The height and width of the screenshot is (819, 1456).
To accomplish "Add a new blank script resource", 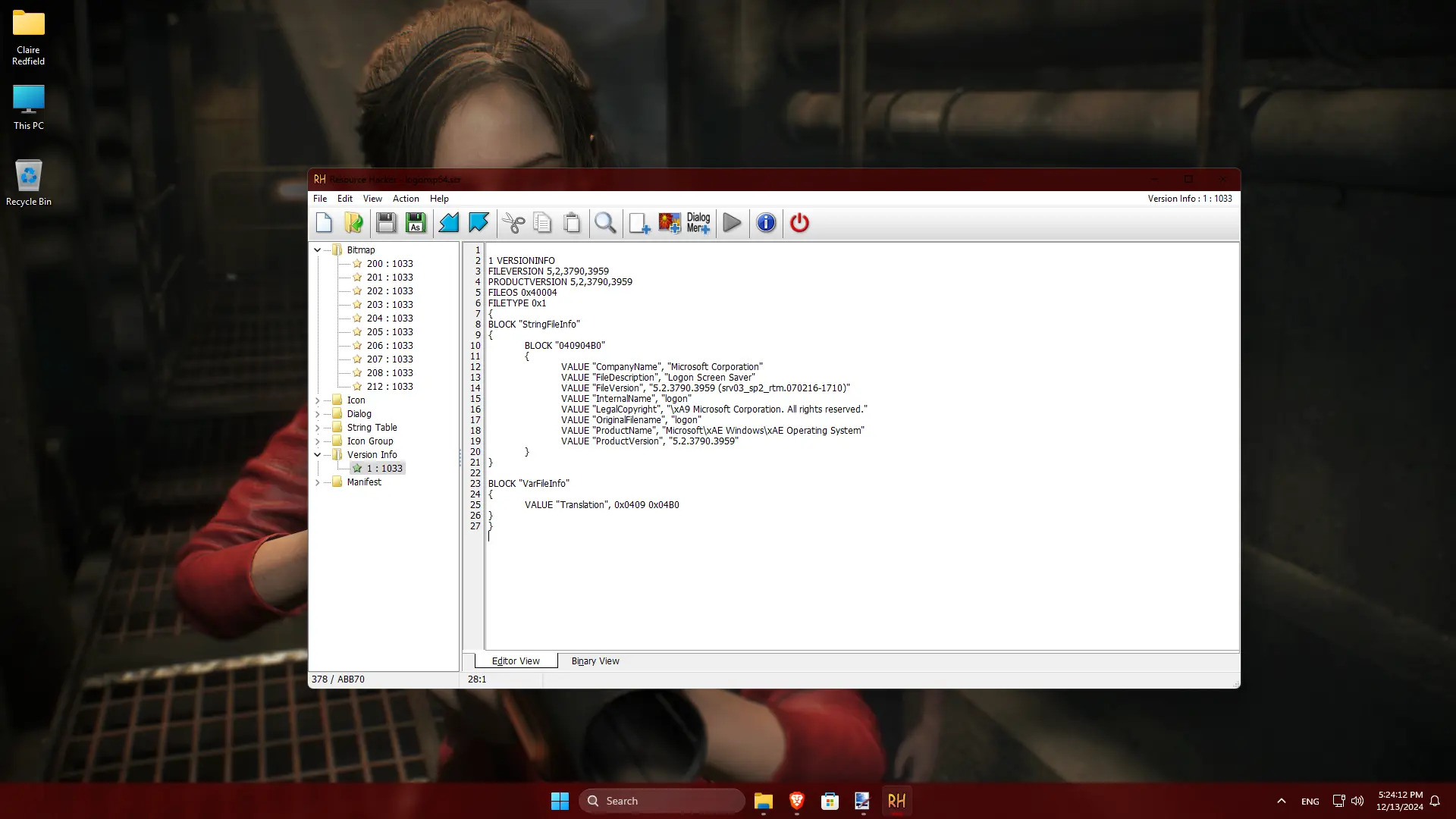I will [639, 223].
